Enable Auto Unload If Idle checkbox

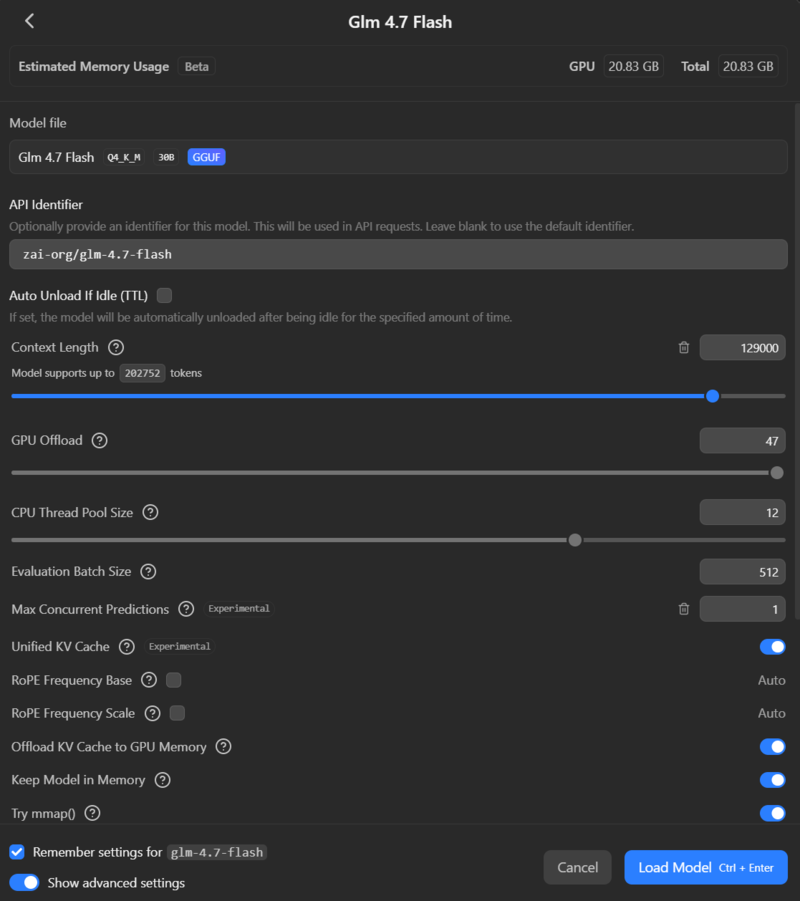pyautogui.click(x=165, y=295)
